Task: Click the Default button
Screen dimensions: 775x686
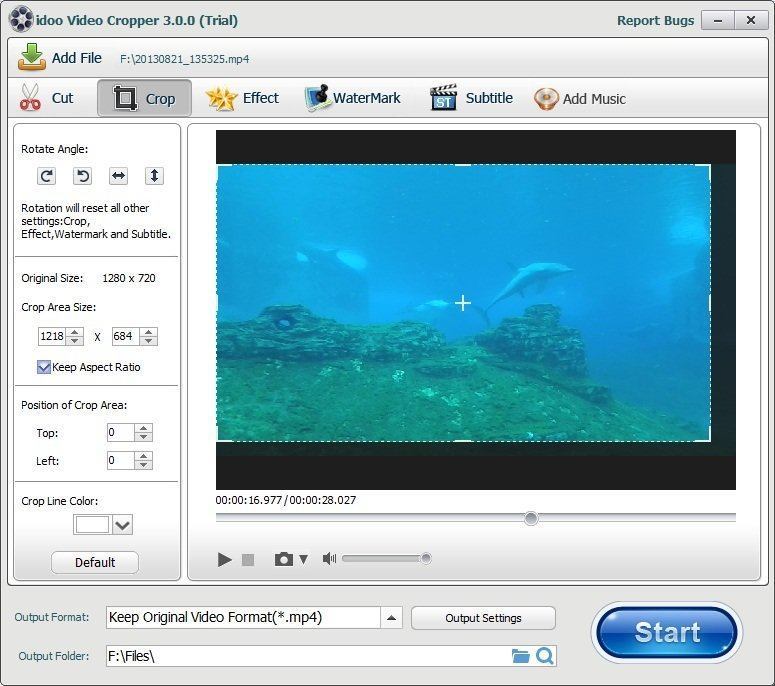Action: coord(95,562)
